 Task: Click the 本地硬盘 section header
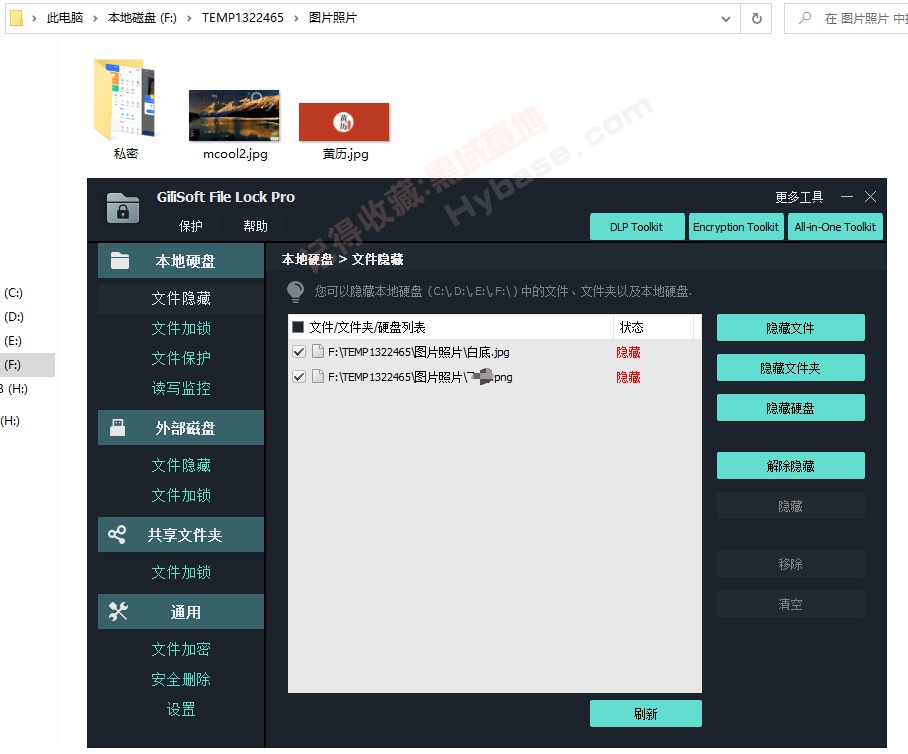coord(181,261)
